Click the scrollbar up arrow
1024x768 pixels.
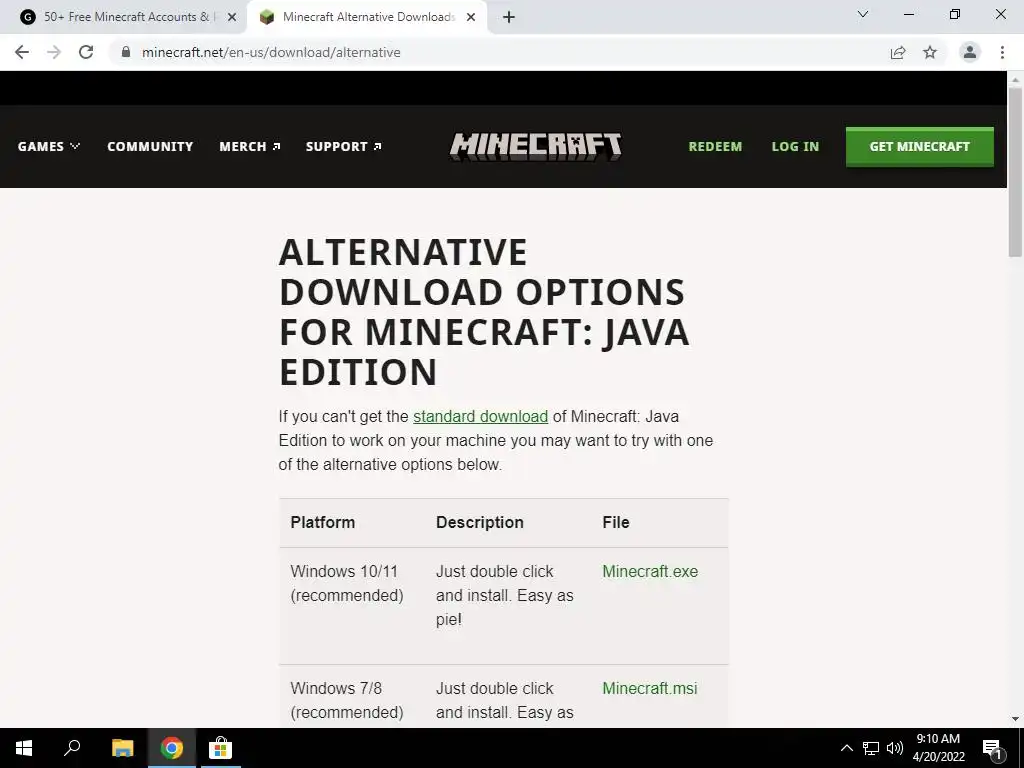1015,79
